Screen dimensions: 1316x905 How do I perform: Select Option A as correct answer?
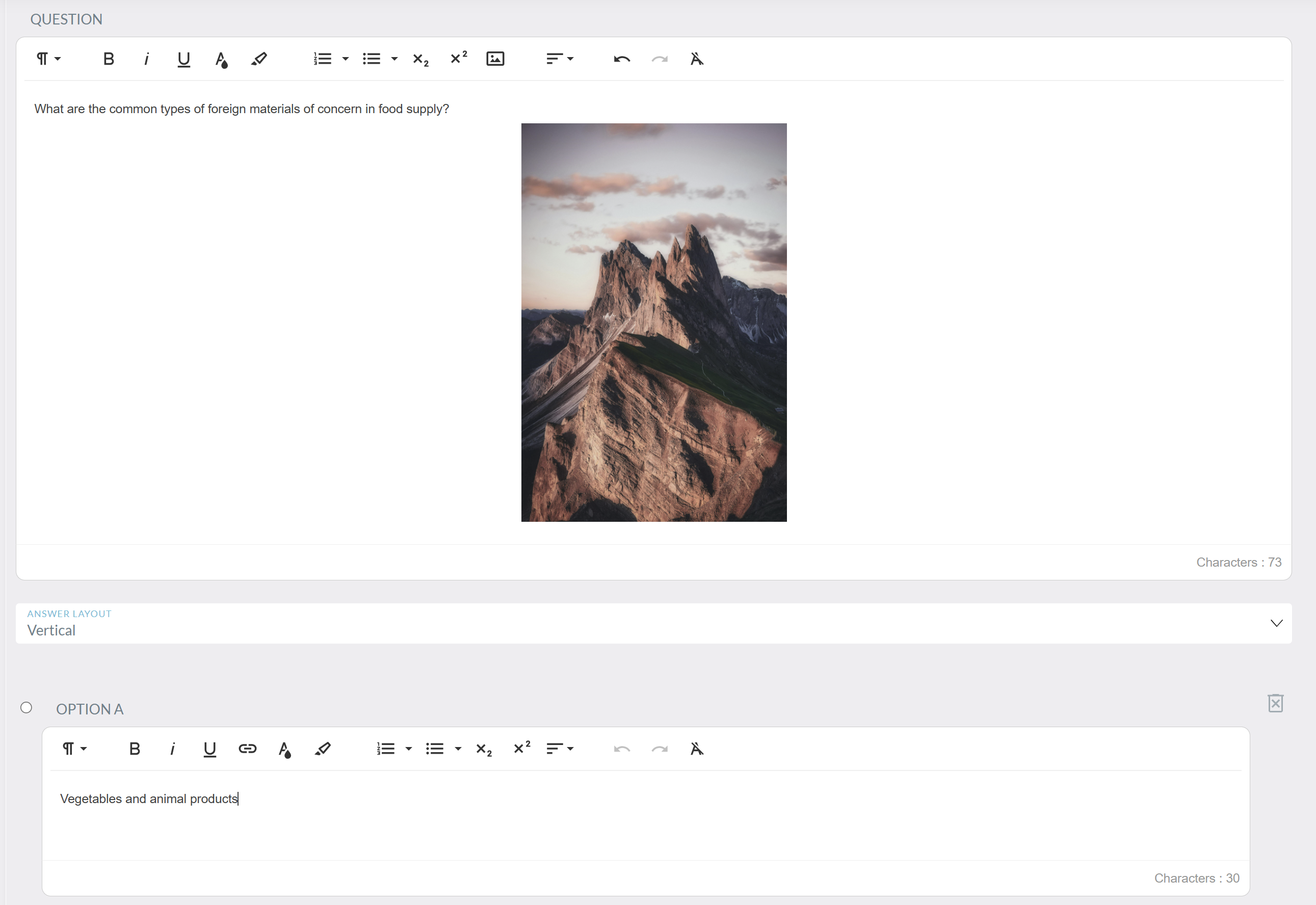[26, 708]
